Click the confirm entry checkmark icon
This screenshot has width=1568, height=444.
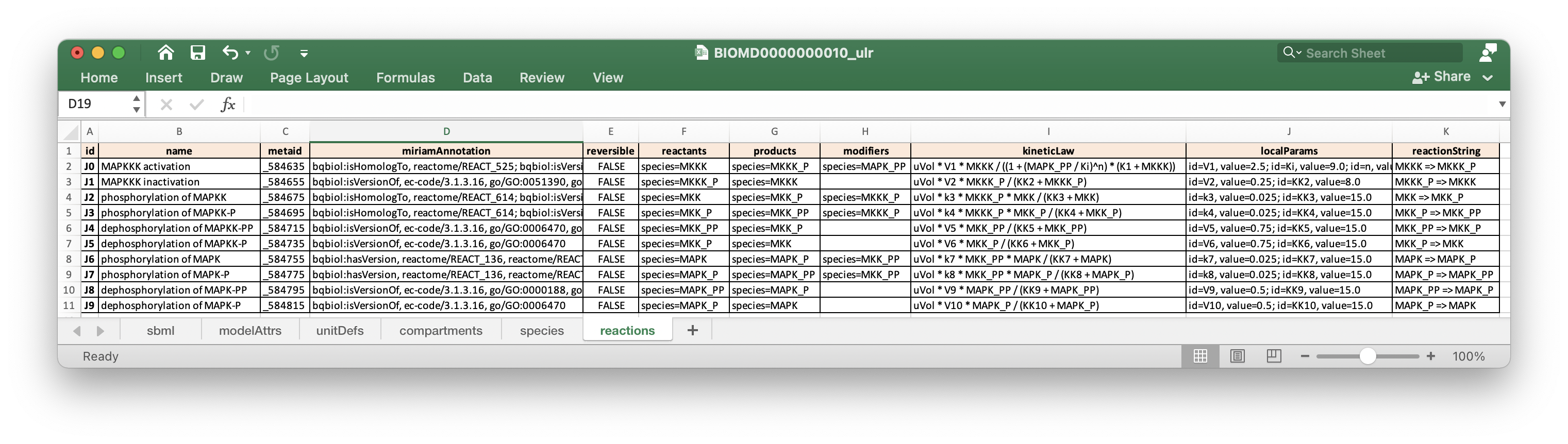pyautogui.click(x=196, y=105)
